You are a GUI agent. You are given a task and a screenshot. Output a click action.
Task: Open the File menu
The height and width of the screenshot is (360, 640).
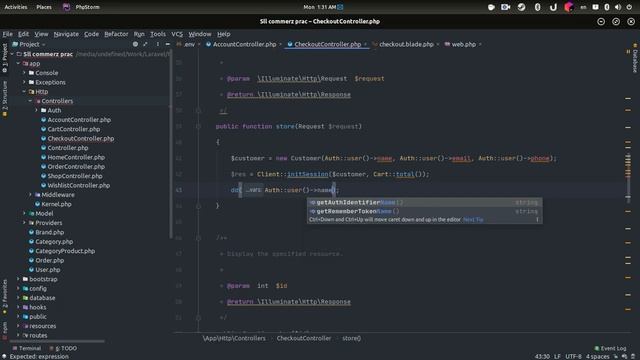(x=7, y=34)
